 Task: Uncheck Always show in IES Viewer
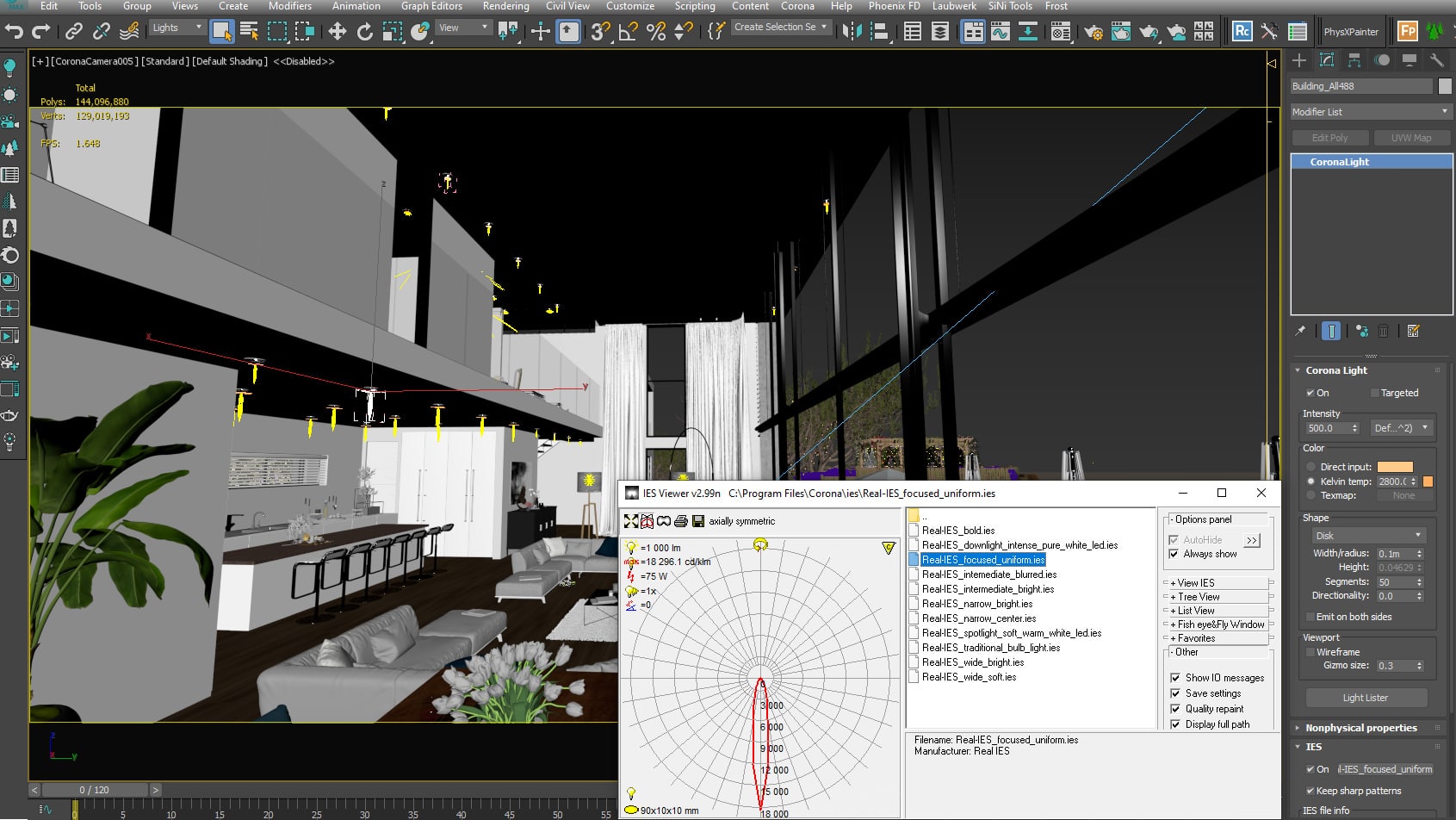1174,554
